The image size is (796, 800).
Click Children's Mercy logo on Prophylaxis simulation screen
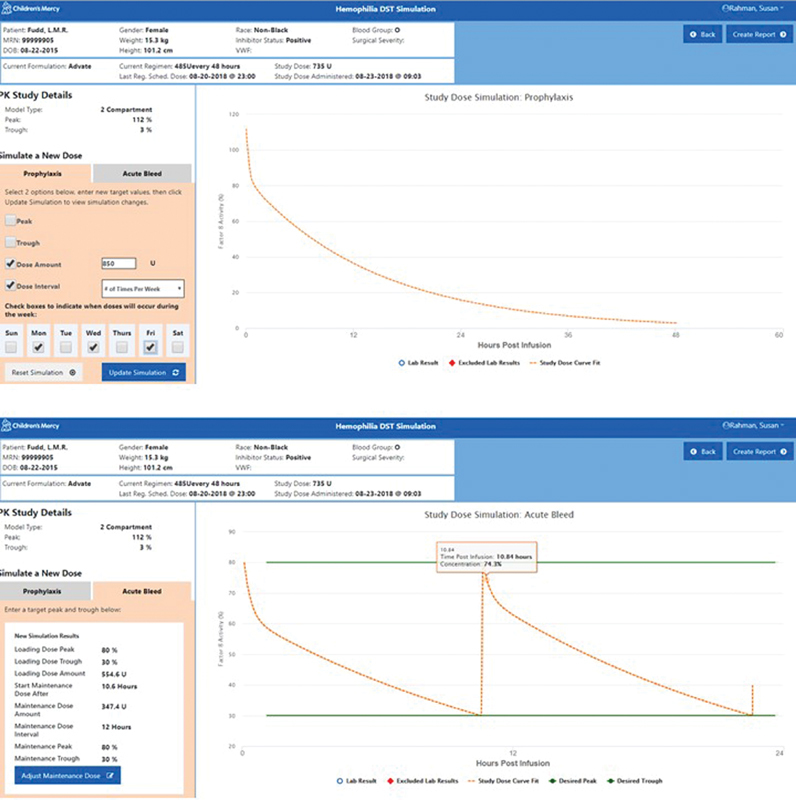tap(31, 9)
